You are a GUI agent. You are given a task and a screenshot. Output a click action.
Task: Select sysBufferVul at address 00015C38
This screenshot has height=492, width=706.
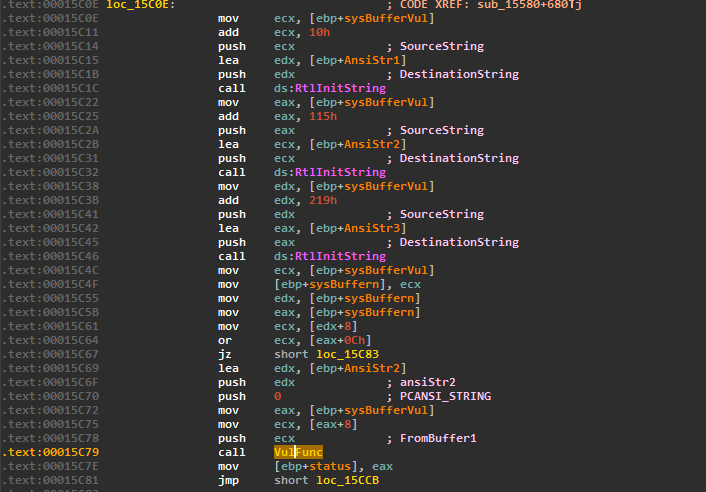(x=386, y=186)
